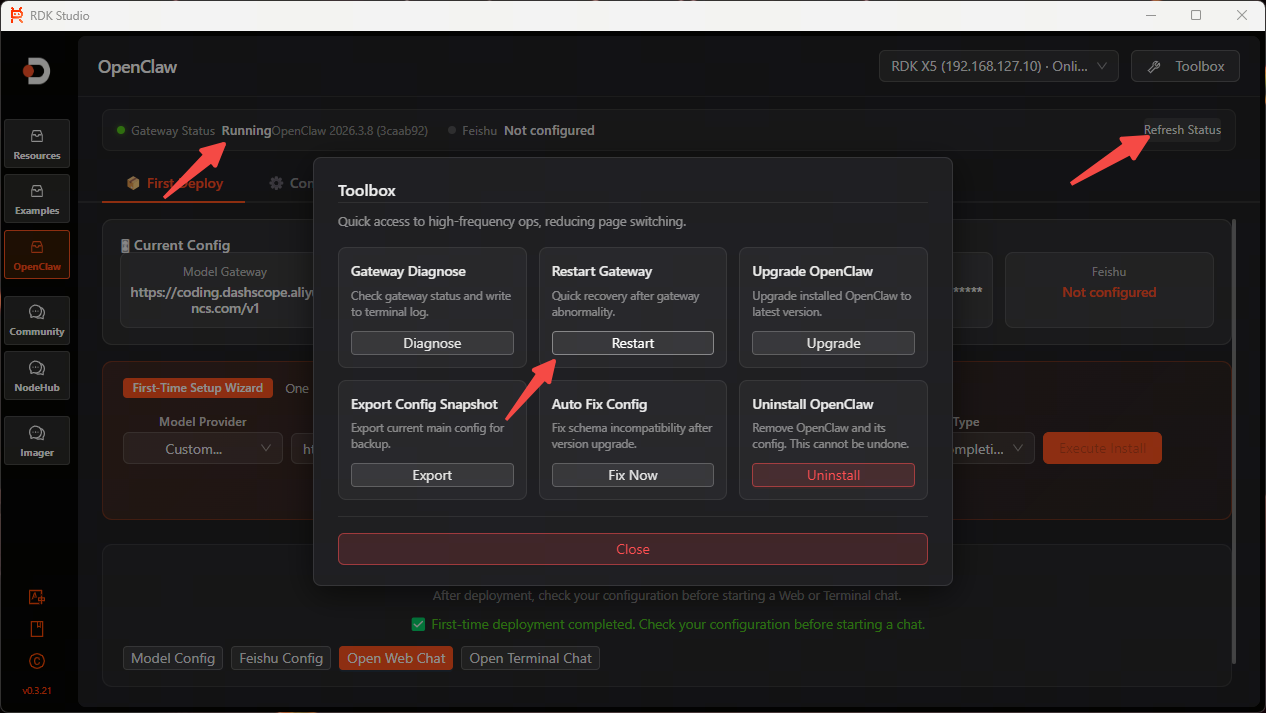
Task: Click Refresh Status
Action: [x=1182, y=130]
